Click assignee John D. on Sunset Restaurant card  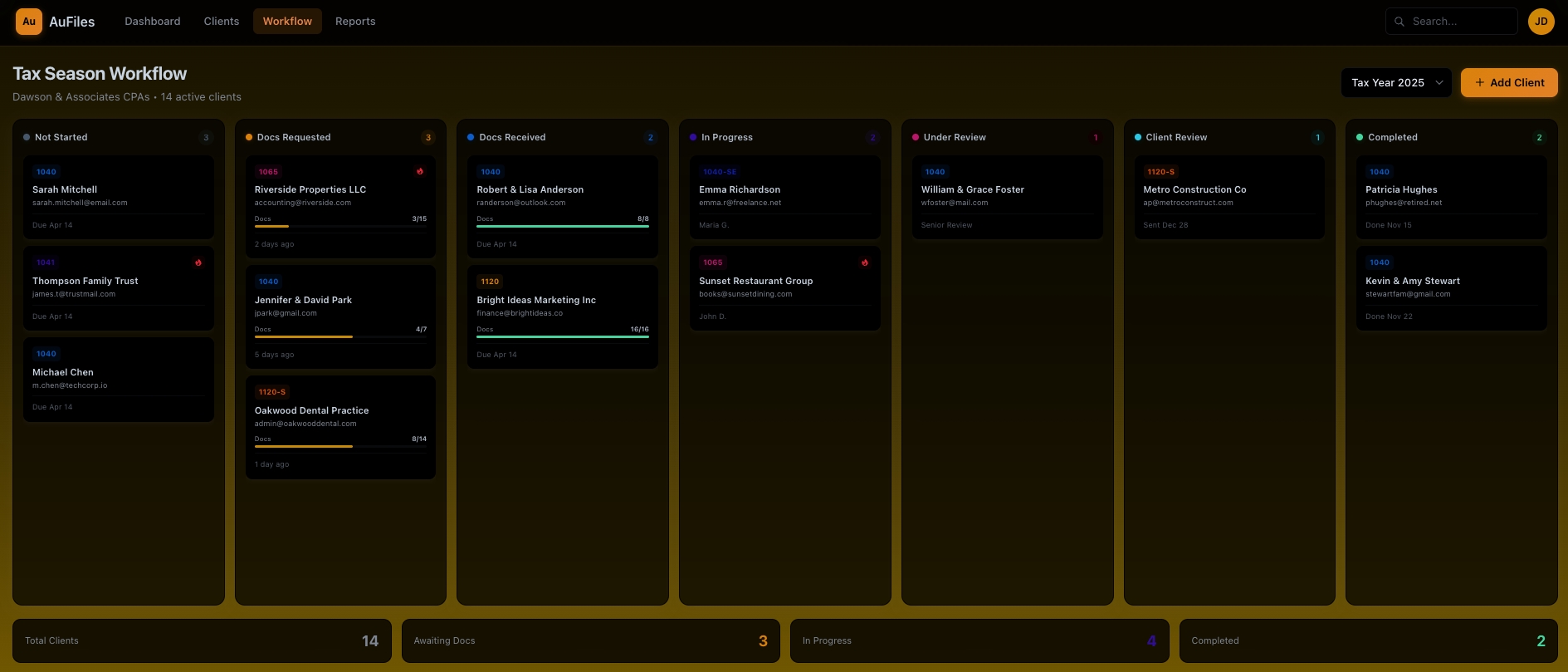pos(712,316)
